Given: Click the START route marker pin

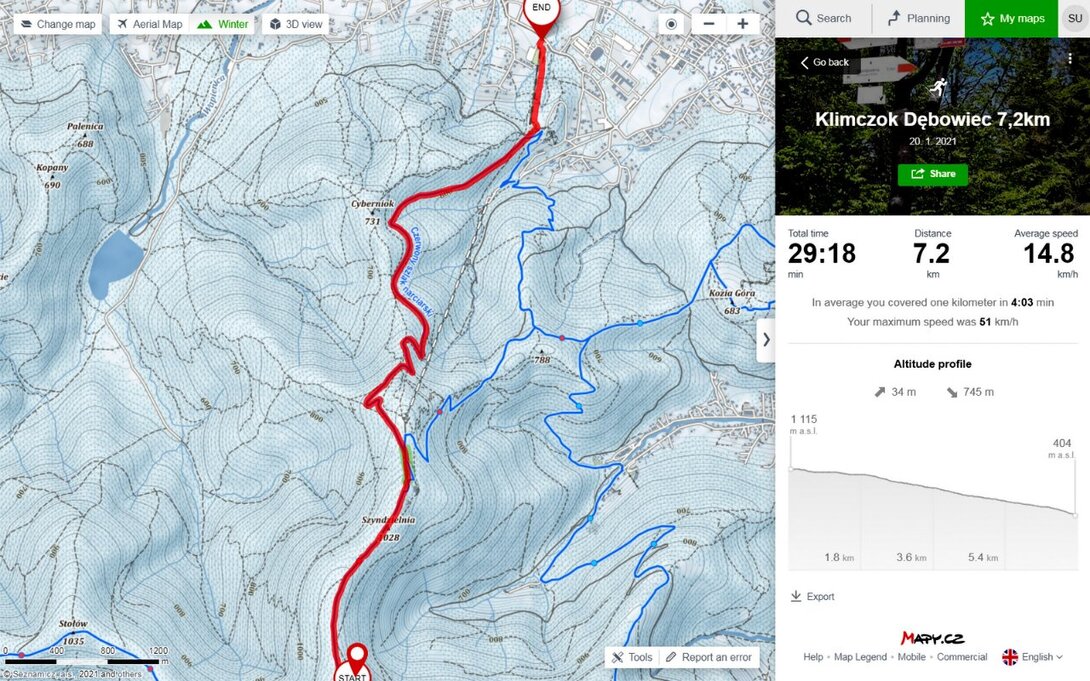Looking at the screenshot, I should click(353, 664).
